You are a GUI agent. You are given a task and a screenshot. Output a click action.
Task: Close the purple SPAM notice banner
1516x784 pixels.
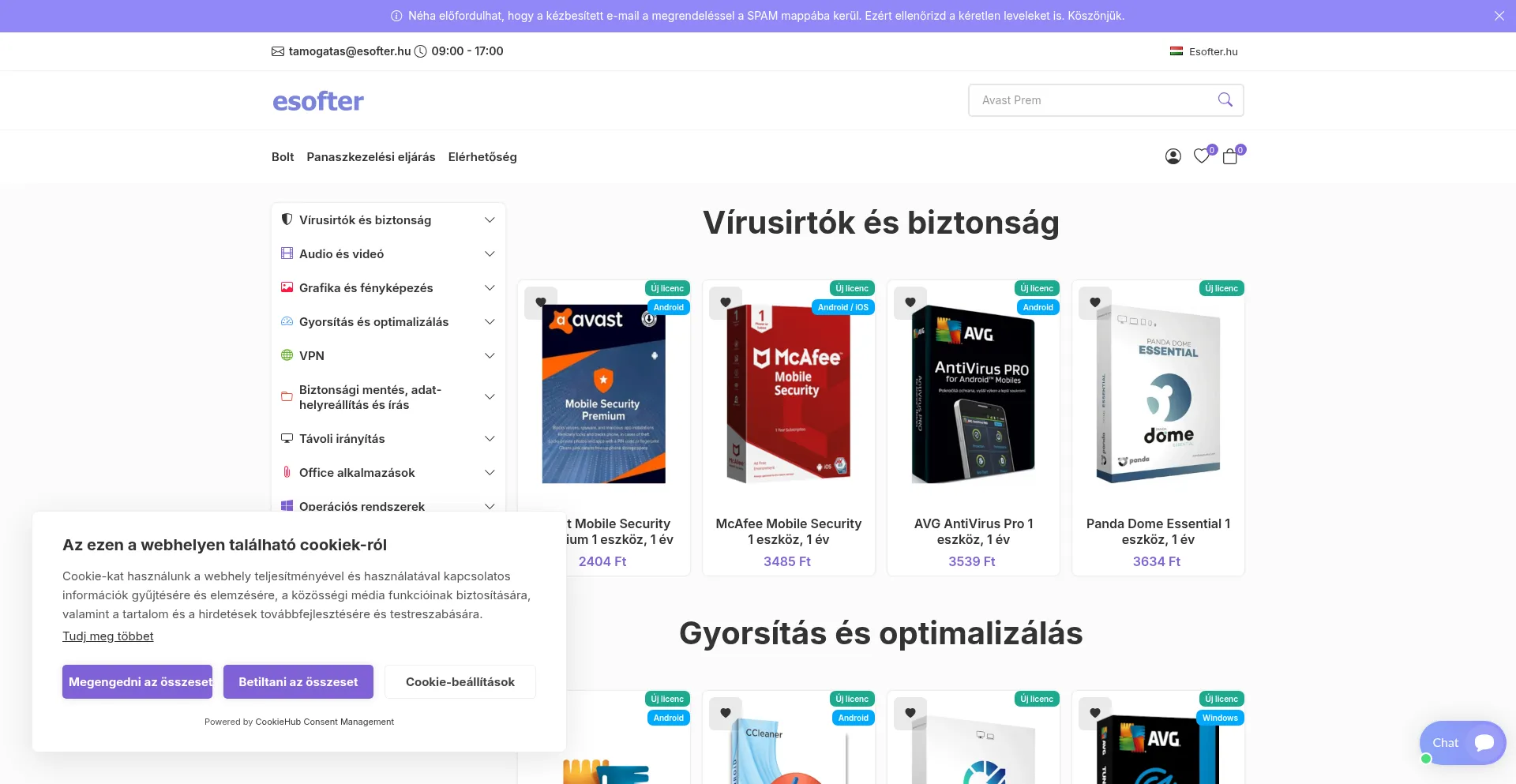(1499, 16)
